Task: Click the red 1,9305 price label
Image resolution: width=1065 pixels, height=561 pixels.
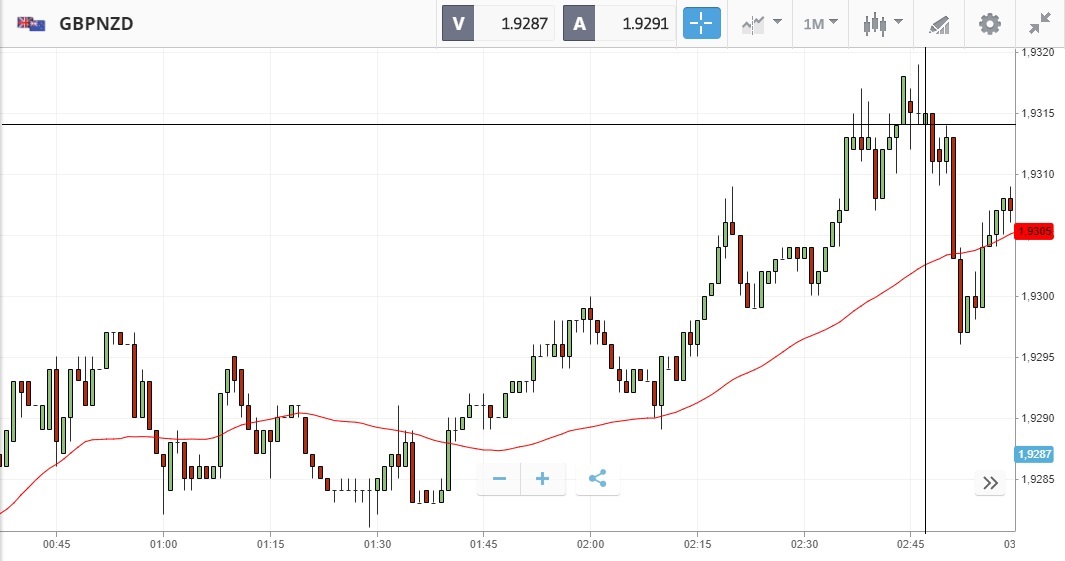Action: (x=1033, y=232)
